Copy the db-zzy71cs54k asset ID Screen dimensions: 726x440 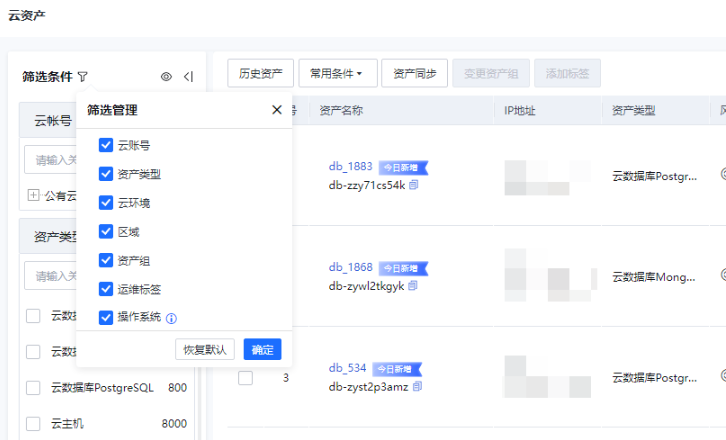pos(414,185)
